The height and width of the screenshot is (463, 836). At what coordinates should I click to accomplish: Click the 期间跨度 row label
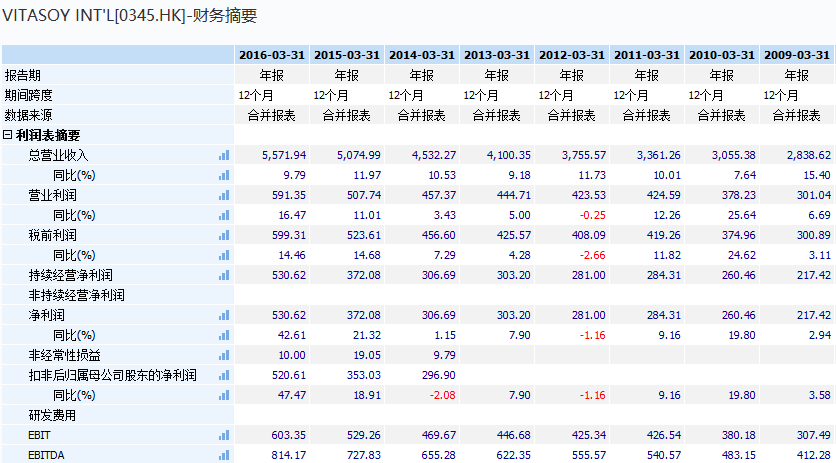(29, 95)
